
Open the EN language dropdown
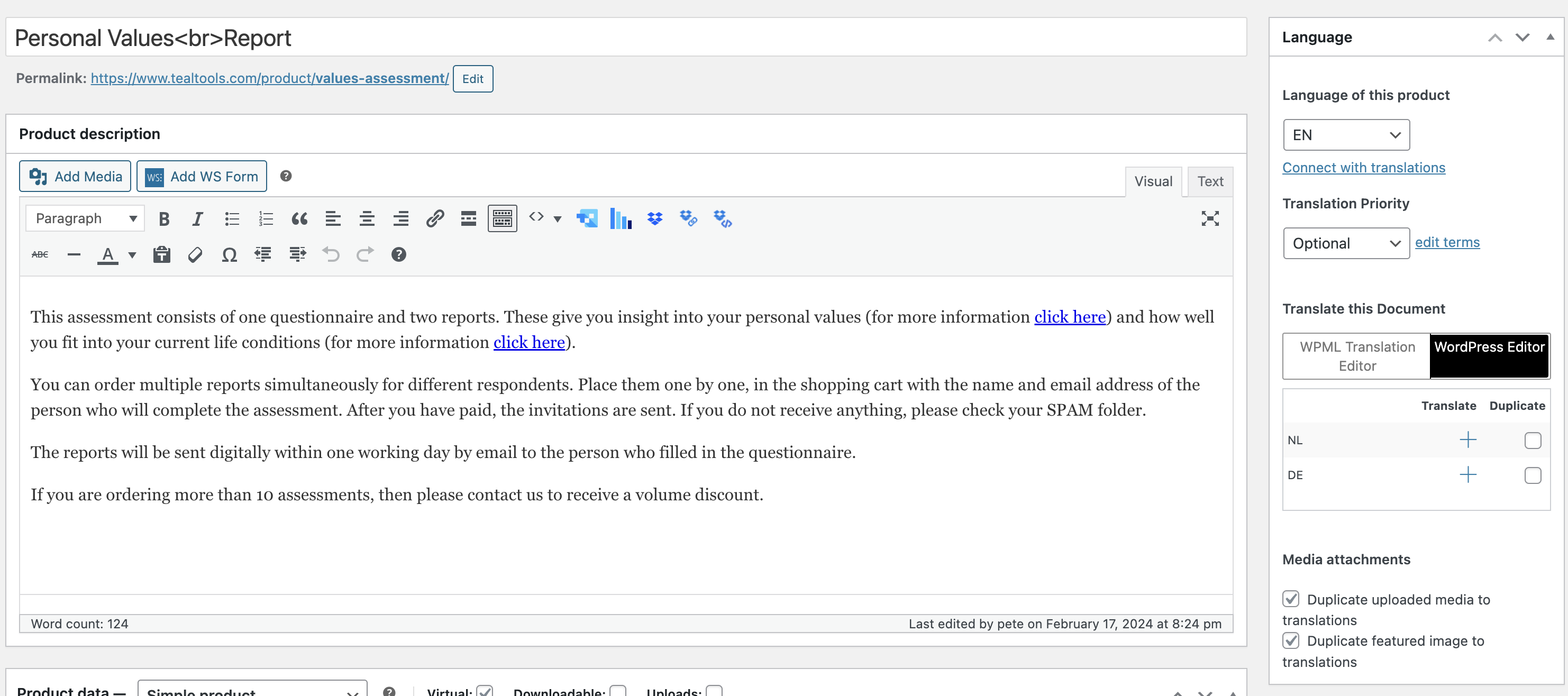1346,135
